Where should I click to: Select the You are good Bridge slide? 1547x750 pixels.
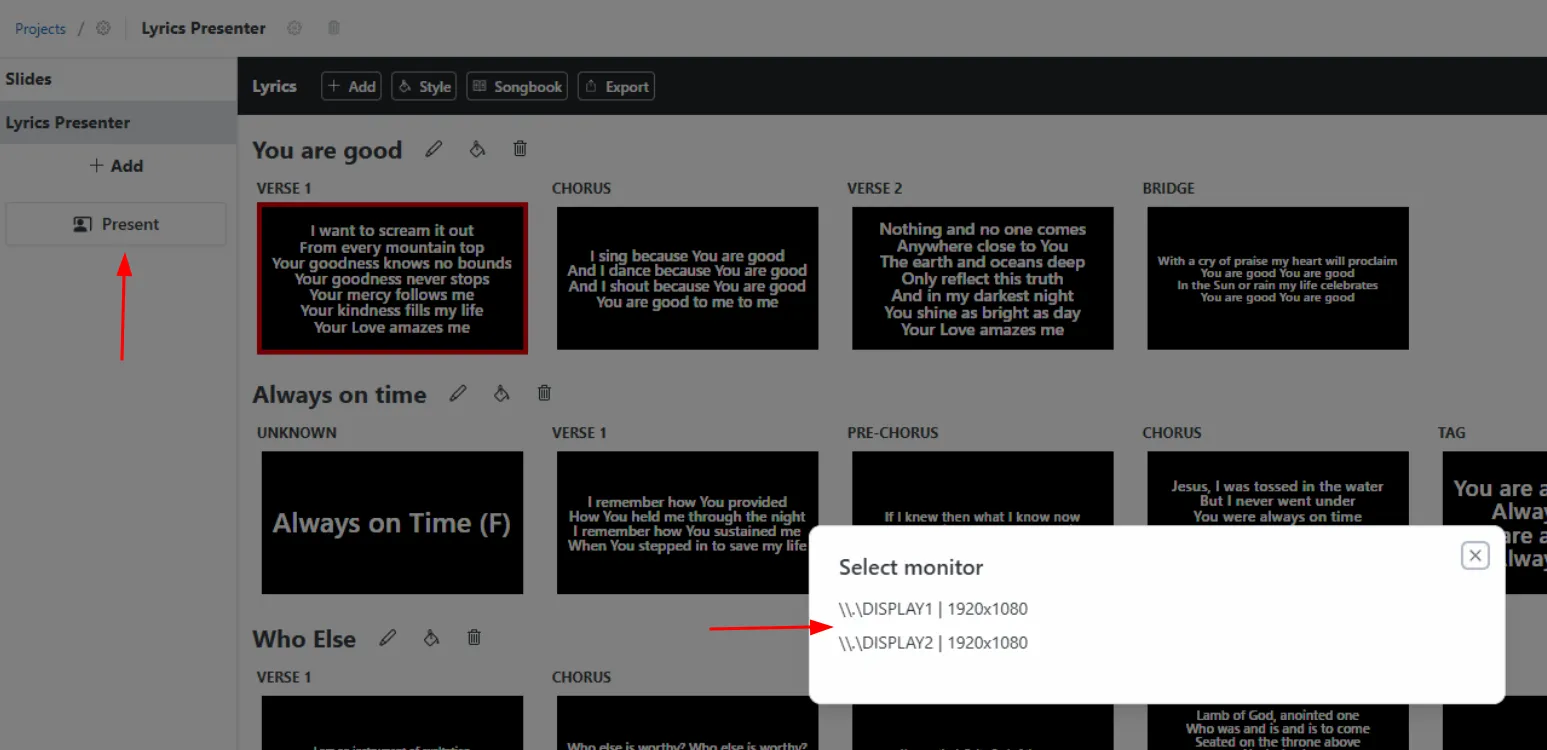tap(1277, 278)
